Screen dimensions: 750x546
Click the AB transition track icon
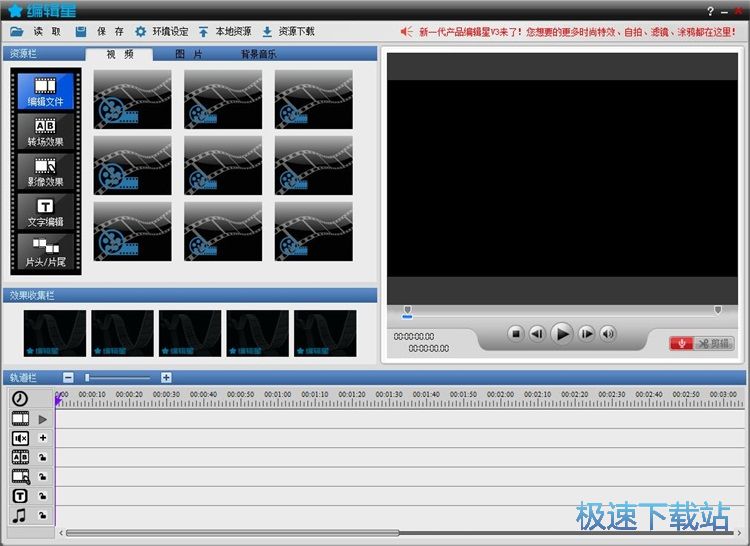pyautogui.click(x=20, y=457)
